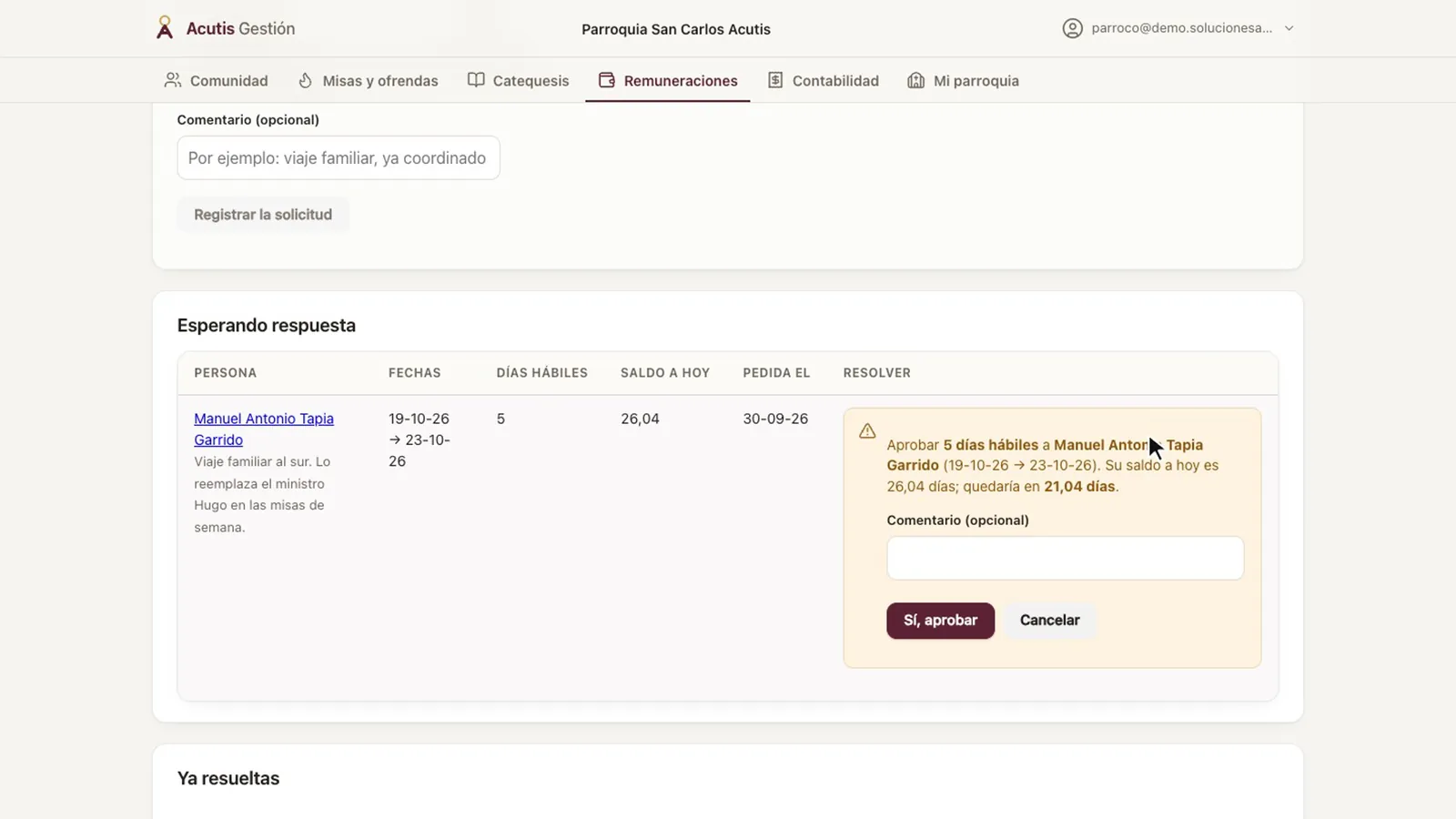
Task: Click the PEDIDA EL column header
Action: [776, 373]
